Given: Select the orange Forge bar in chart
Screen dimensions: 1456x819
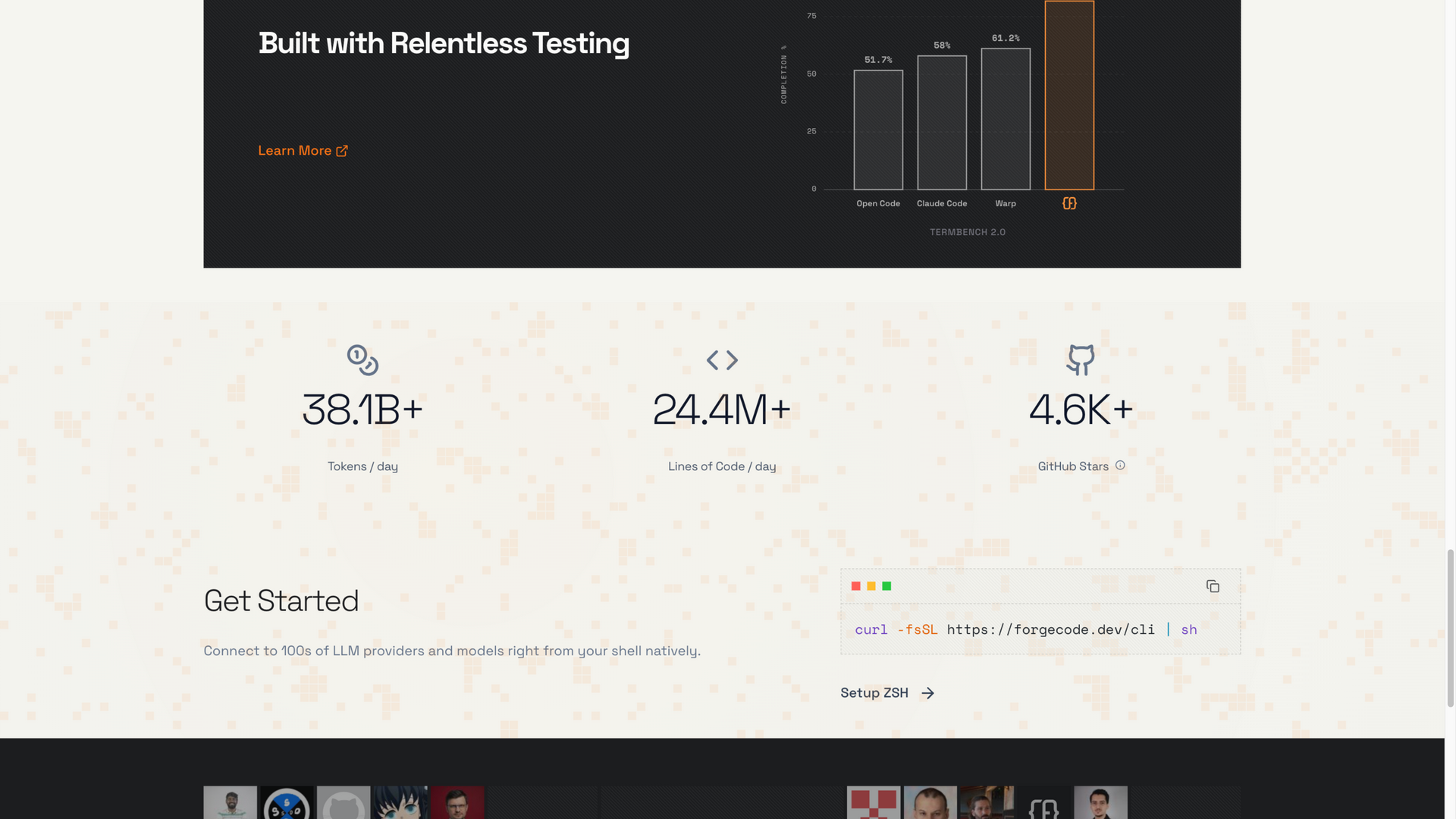Looking at the screenshot, I should tap(1069, 95).
